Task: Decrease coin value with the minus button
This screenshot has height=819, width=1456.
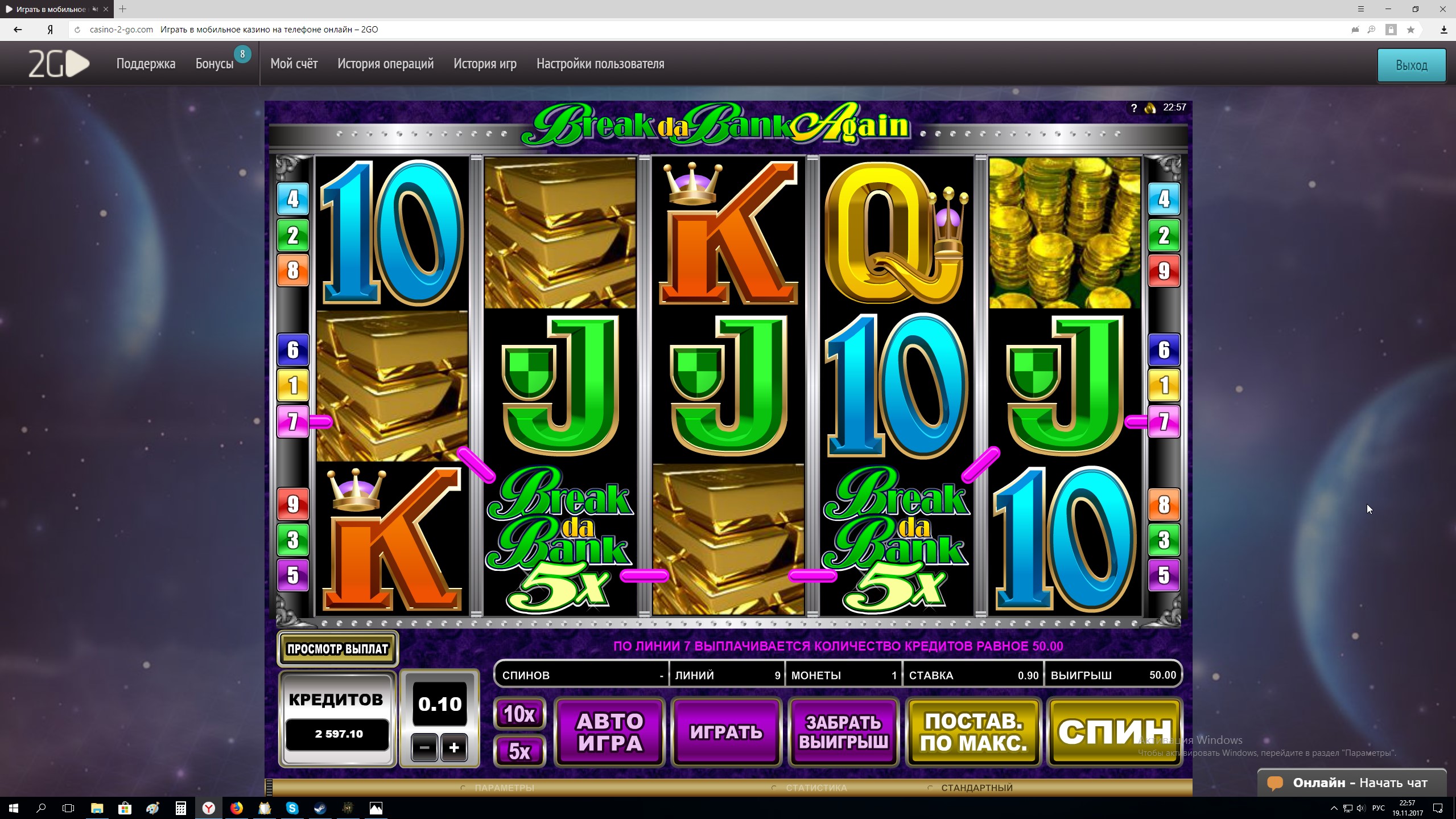Action: pos(424,747)
